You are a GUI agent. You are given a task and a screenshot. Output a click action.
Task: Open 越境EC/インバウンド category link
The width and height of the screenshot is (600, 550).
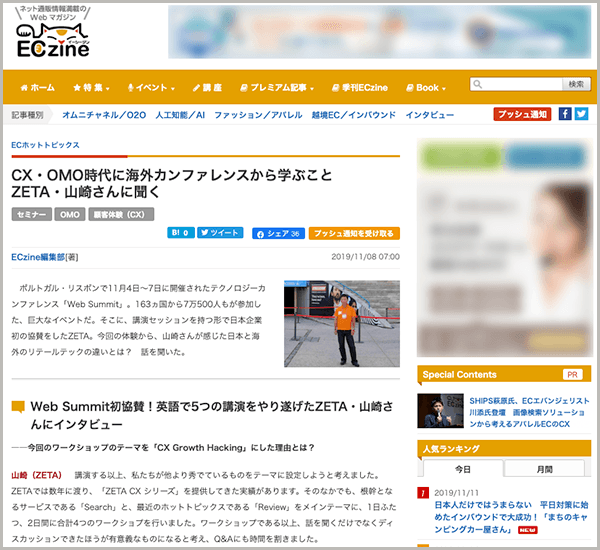[354, 115]
